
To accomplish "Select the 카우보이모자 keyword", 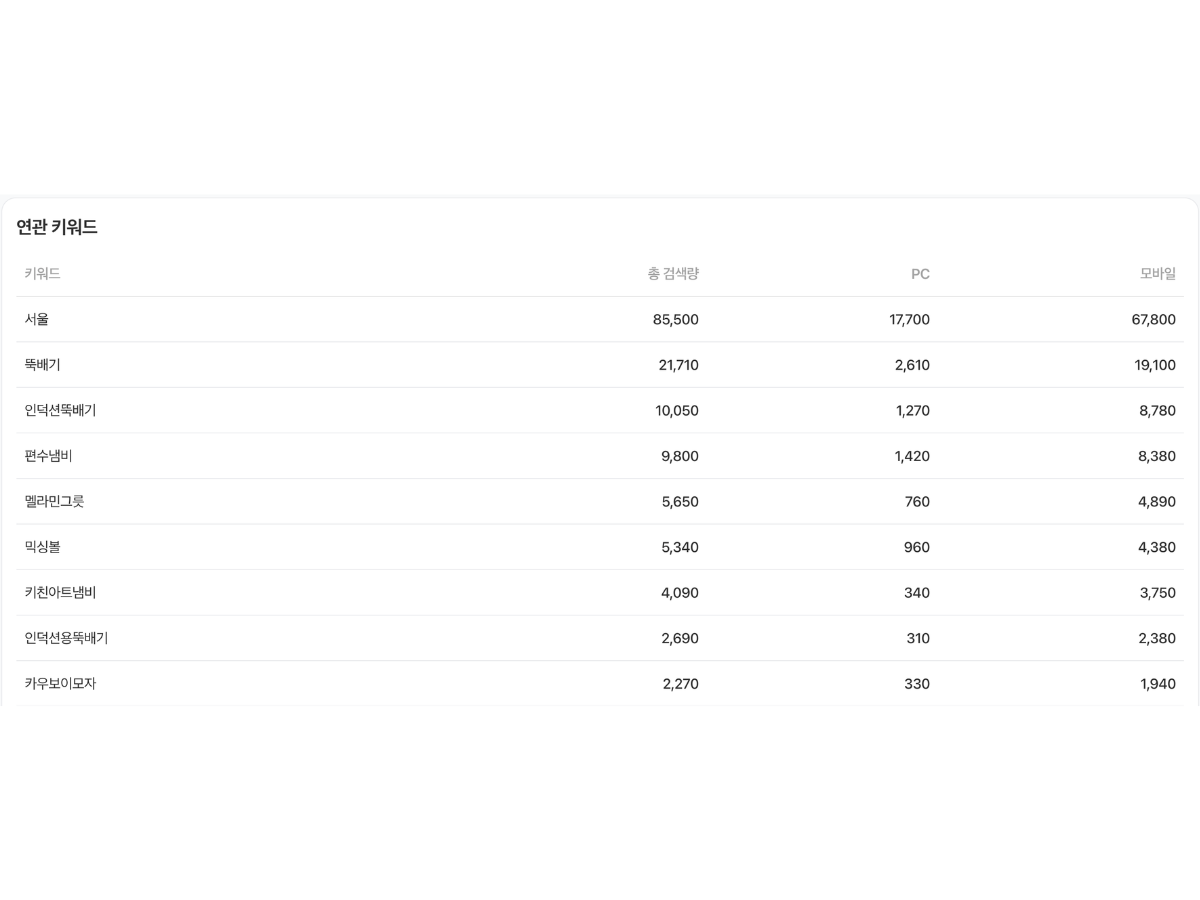I will point(61,684).
